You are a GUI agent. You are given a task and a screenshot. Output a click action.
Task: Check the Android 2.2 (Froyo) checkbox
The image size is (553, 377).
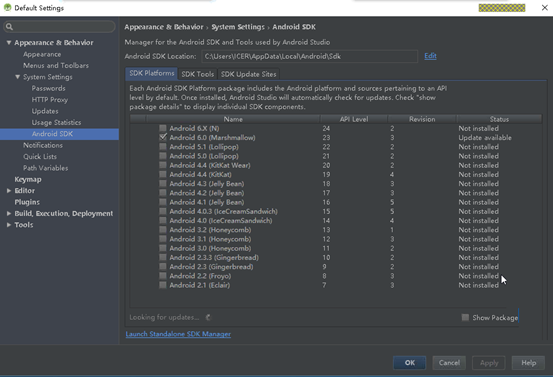tap(163, 276)
